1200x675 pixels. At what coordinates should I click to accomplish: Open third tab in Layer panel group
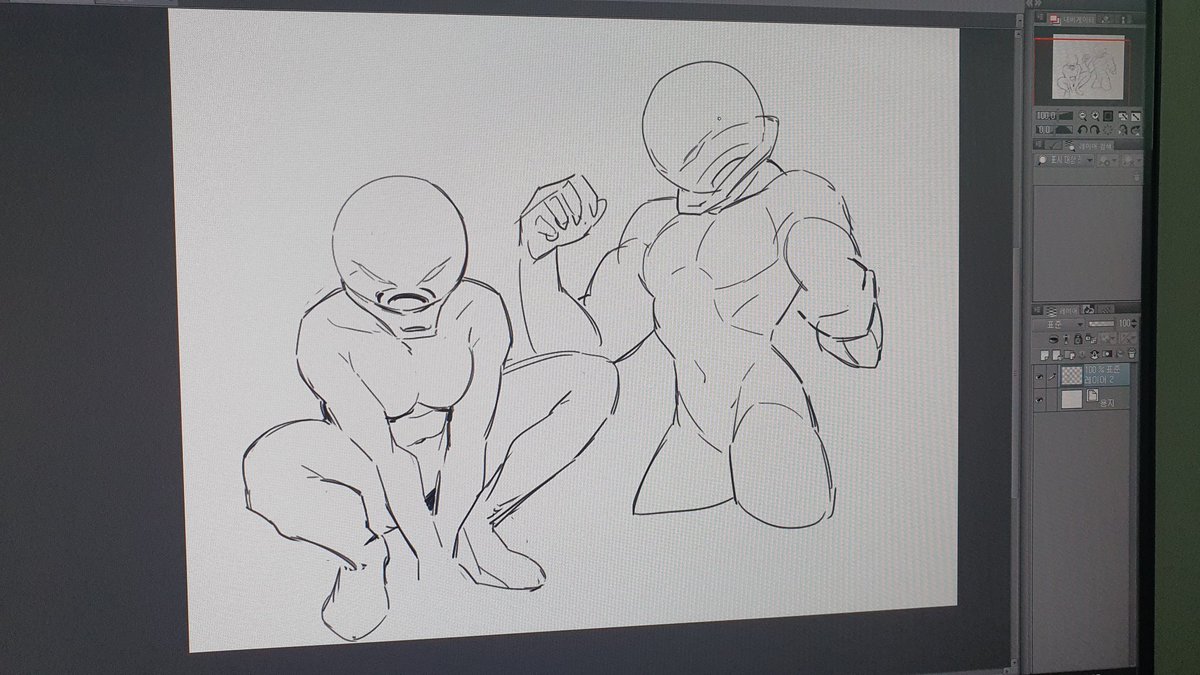[x=1107, y=309]
